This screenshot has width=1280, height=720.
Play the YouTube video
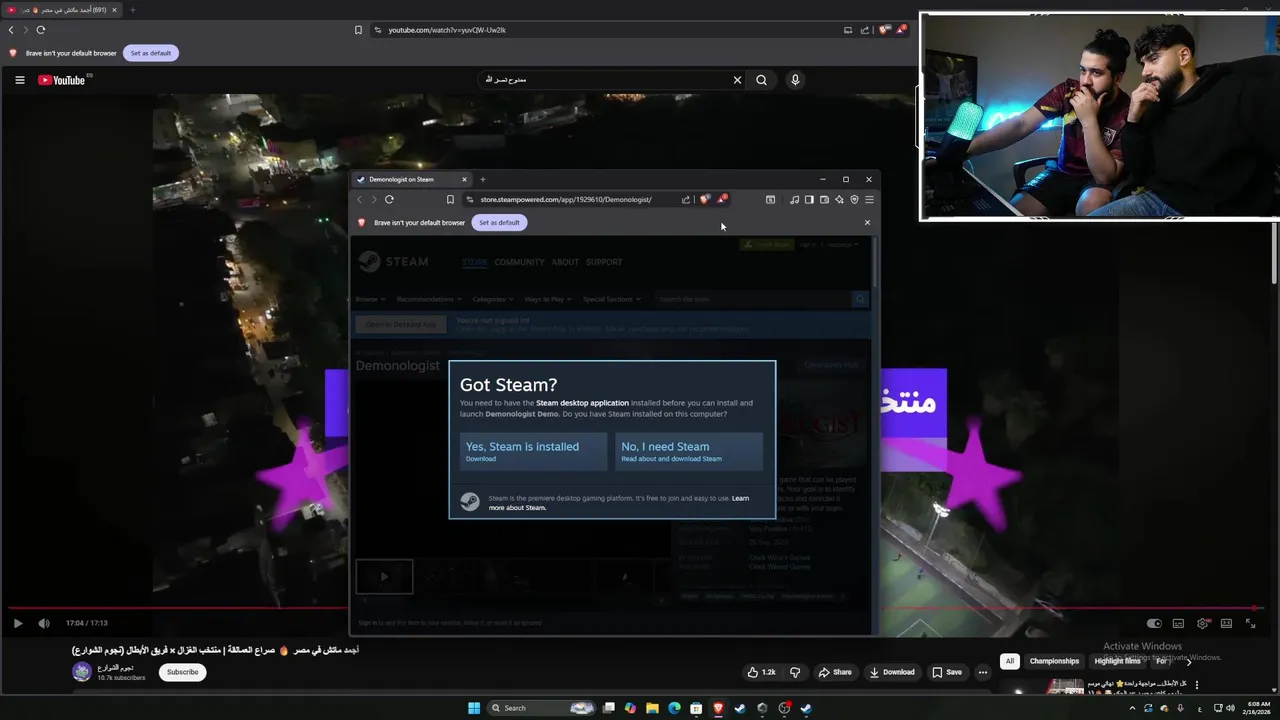pyautogui.click(x=18, y=623)
